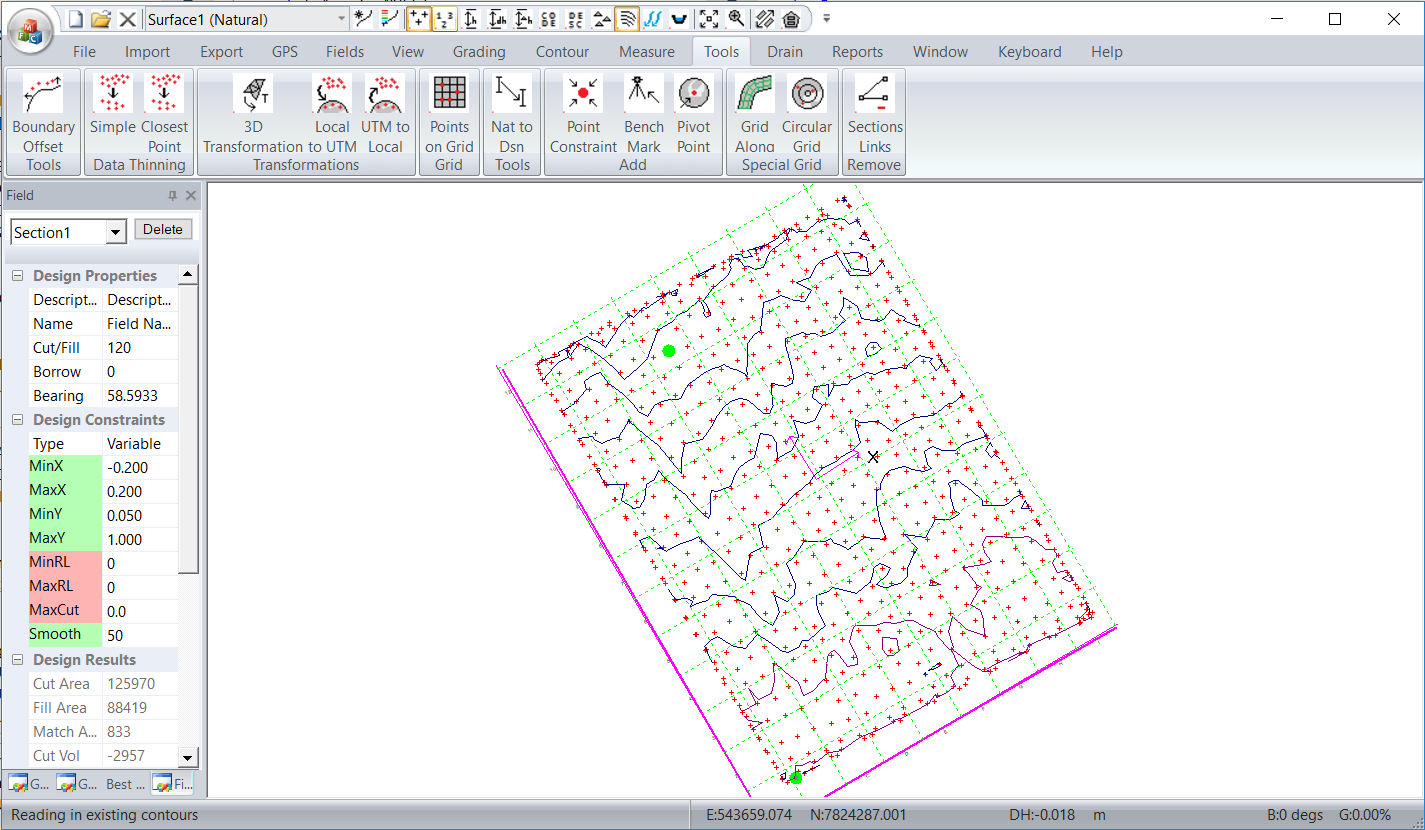Open the Surface1 (Natural) dropdown

coord(341,19)
